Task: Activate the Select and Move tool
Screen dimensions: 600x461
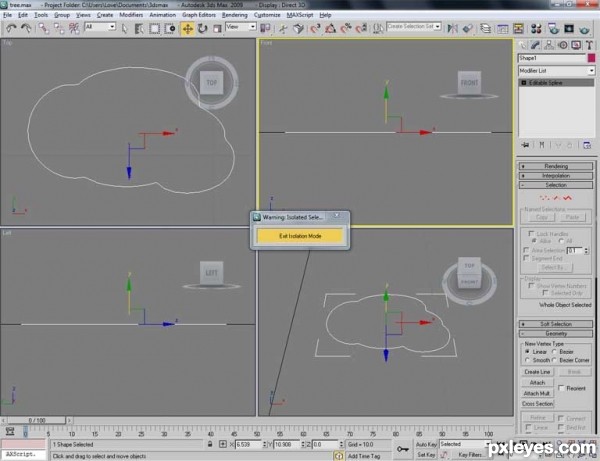Action: pos(188,29)
